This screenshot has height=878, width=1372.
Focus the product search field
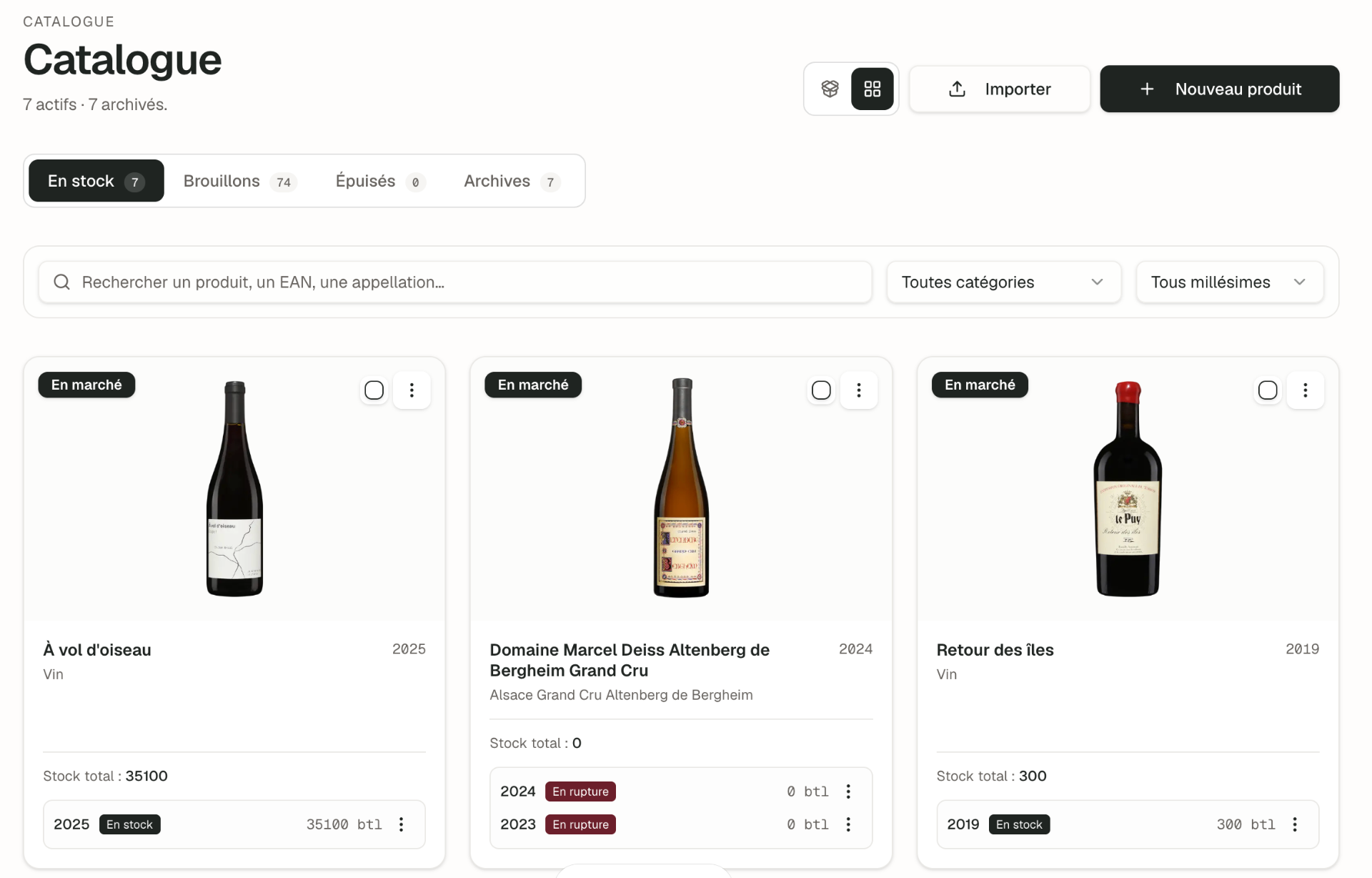(455, 282)
